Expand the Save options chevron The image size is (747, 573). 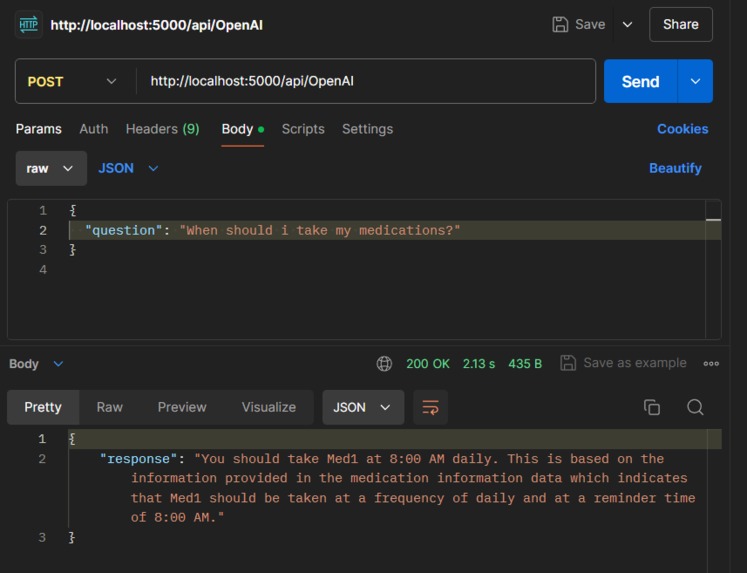[627, 24]
